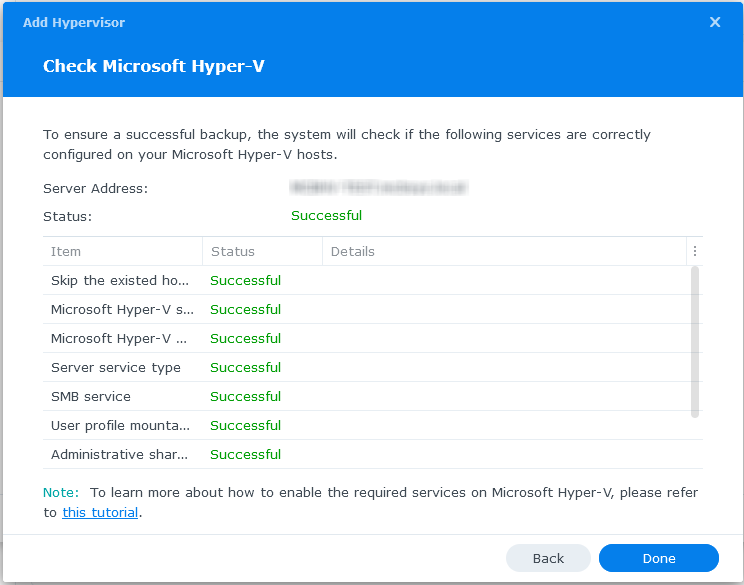Click the Successful status of Server service type
744x585 pixels.
[x=245, y=367]
